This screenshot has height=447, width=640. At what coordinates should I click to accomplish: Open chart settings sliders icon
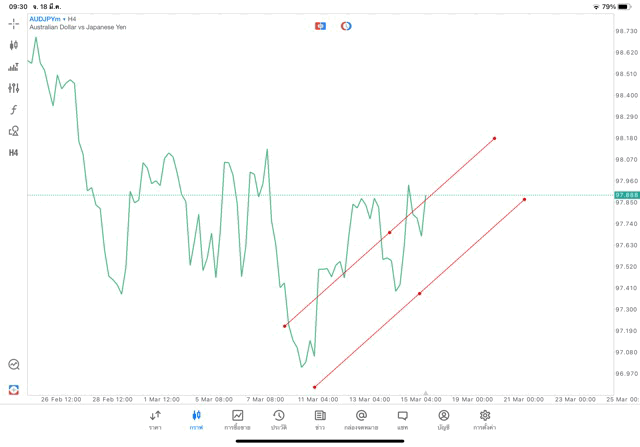click(x=14, y=88)
